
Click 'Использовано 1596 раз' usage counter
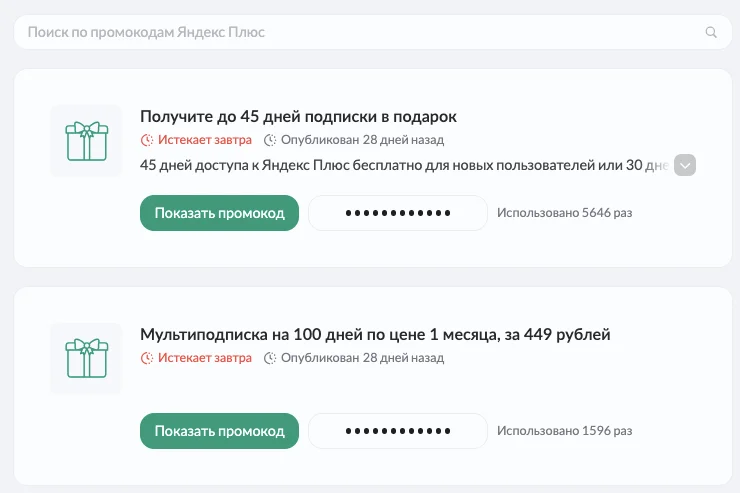(564, 431)
